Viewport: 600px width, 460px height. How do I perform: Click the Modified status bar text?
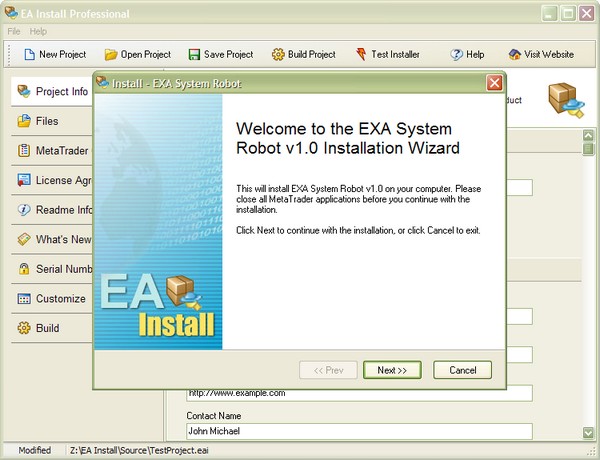click(35, 450)
